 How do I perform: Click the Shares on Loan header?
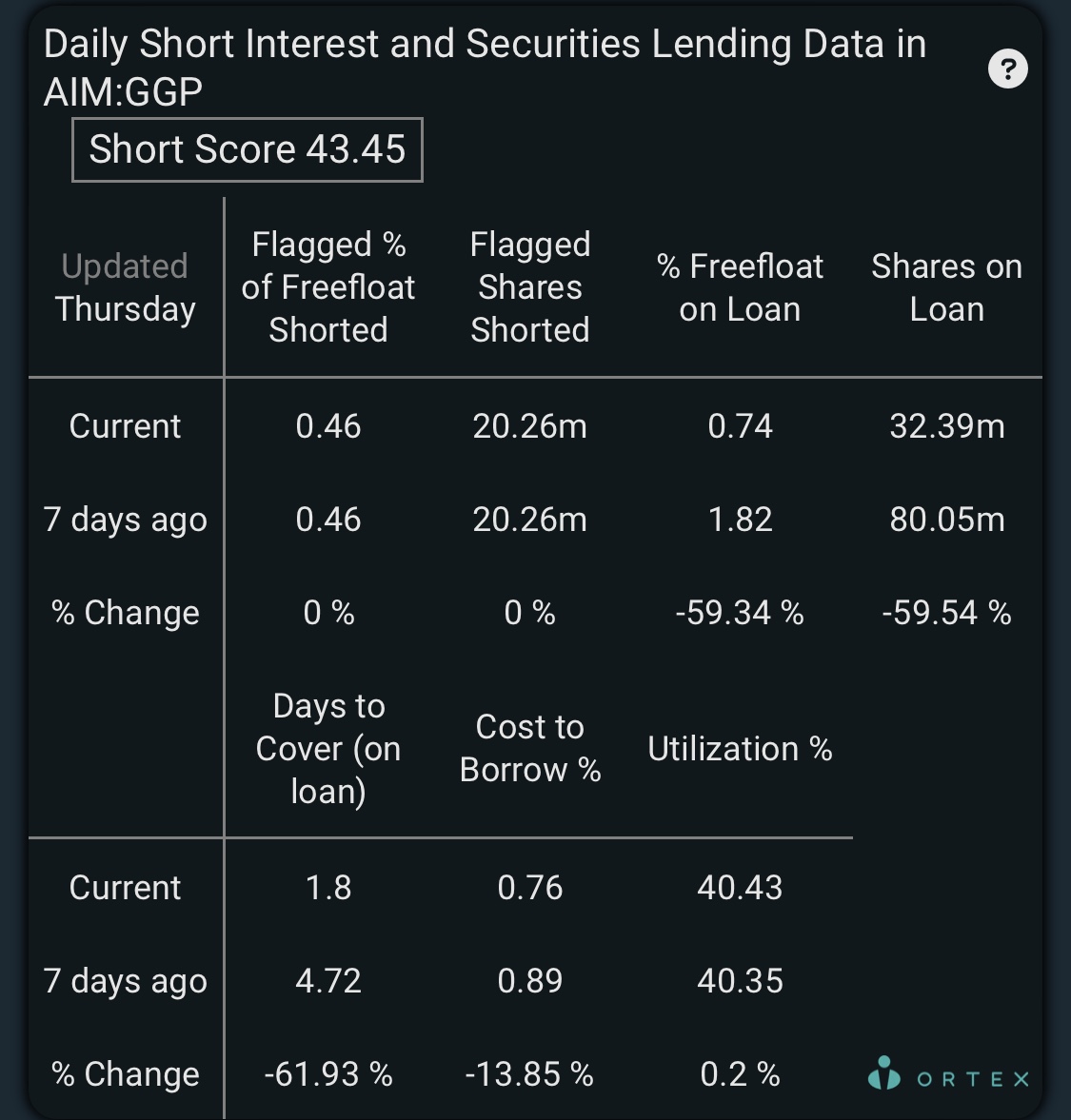pyautogui.click(x=946, y=287)
